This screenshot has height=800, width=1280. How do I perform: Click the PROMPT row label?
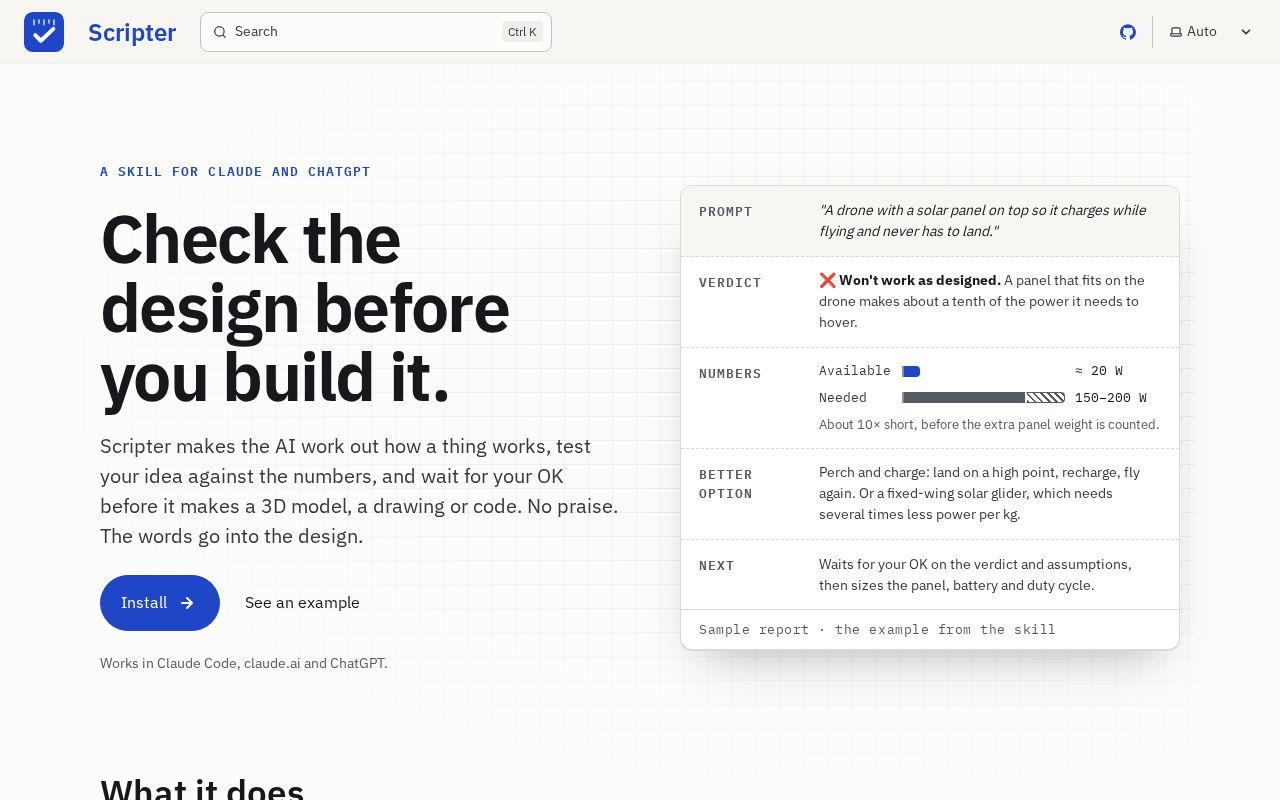click(x=726, y=212)
